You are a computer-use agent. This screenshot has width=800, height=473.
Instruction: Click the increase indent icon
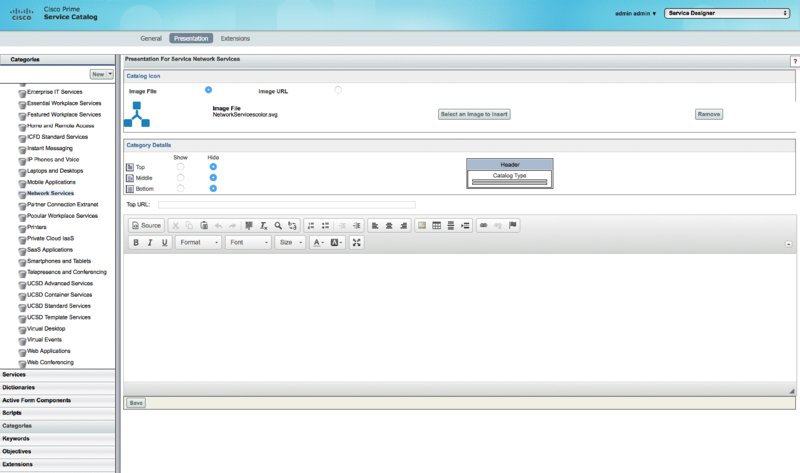click(x=357, y=226)
